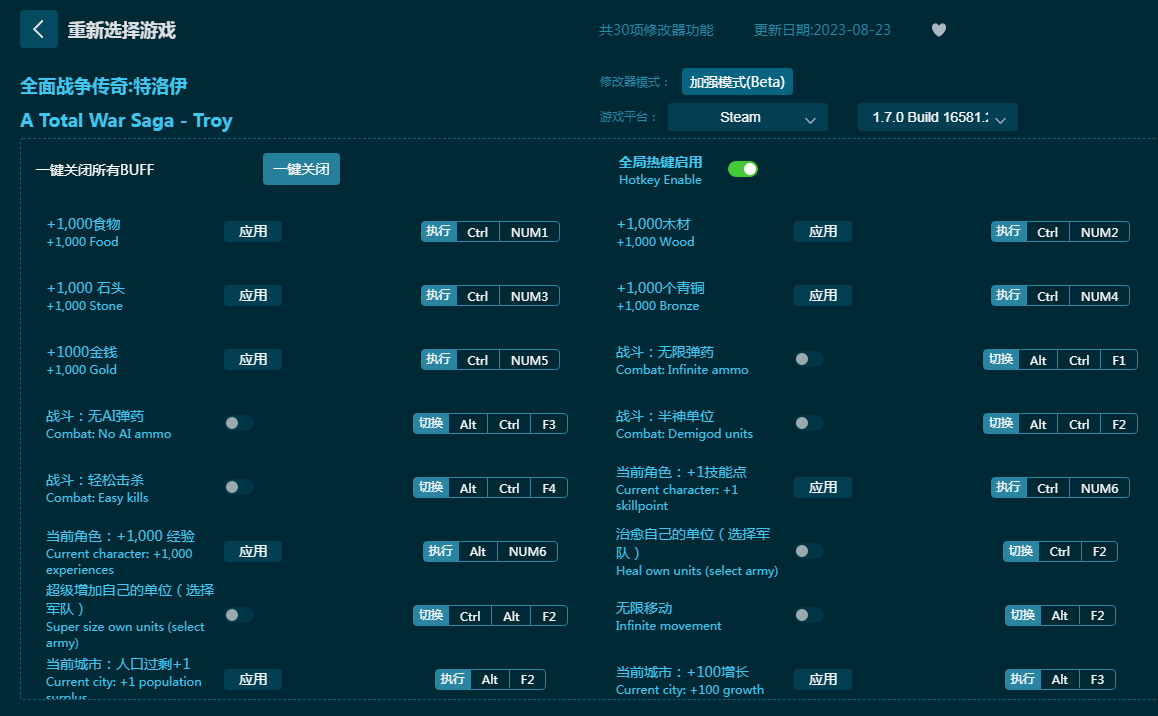Click 执行 label for +1,000 Bronze hotkey
The height and width of the screenshot is (716, 1158).
[1008, 295]
